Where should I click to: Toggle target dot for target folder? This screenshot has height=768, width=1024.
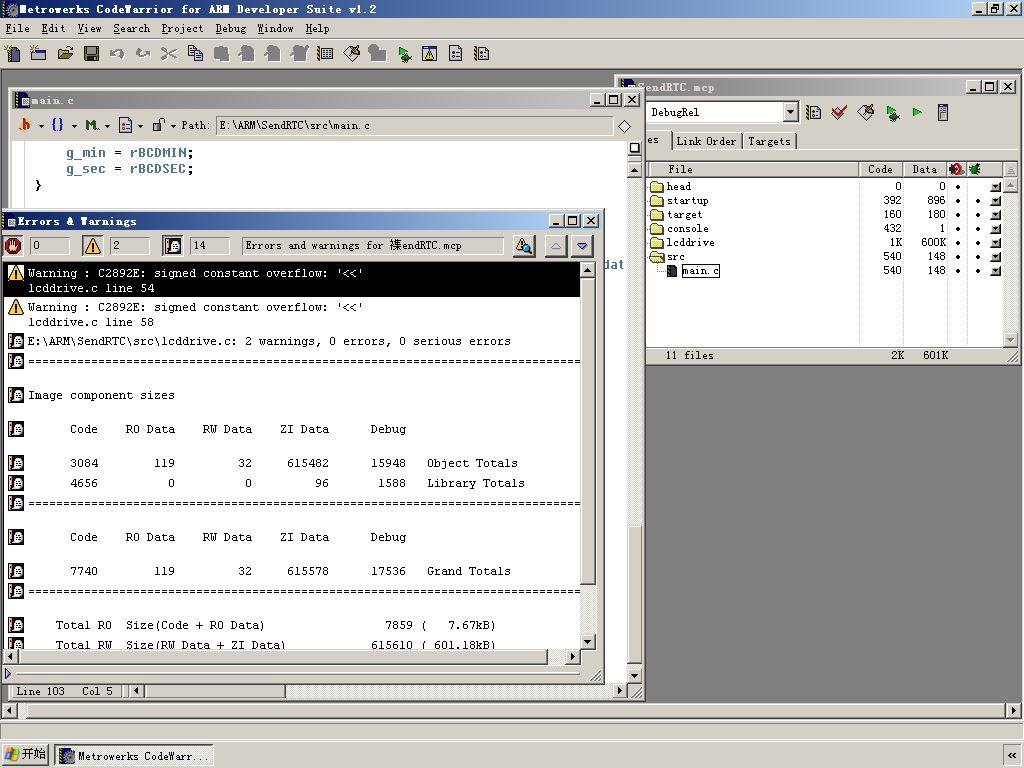(958, 215)
